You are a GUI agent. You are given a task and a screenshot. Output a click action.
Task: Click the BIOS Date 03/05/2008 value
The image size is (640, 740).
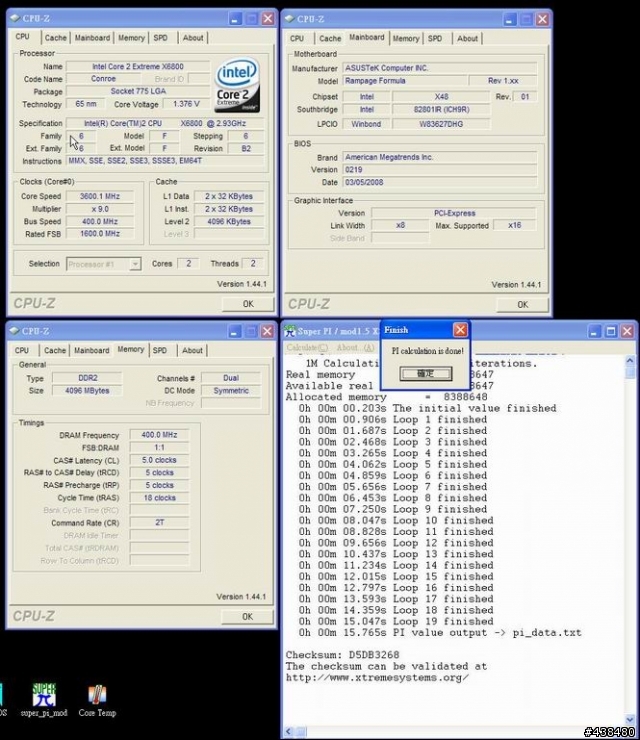click(439, 182)
